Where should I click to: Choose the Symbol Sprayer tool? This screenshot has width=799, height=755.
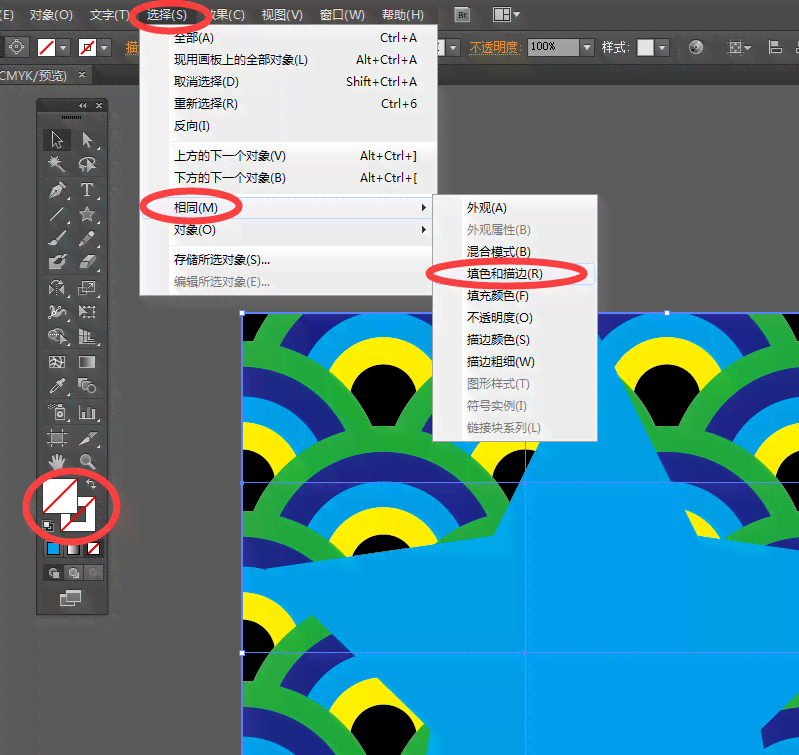click(x=57, y=412)
